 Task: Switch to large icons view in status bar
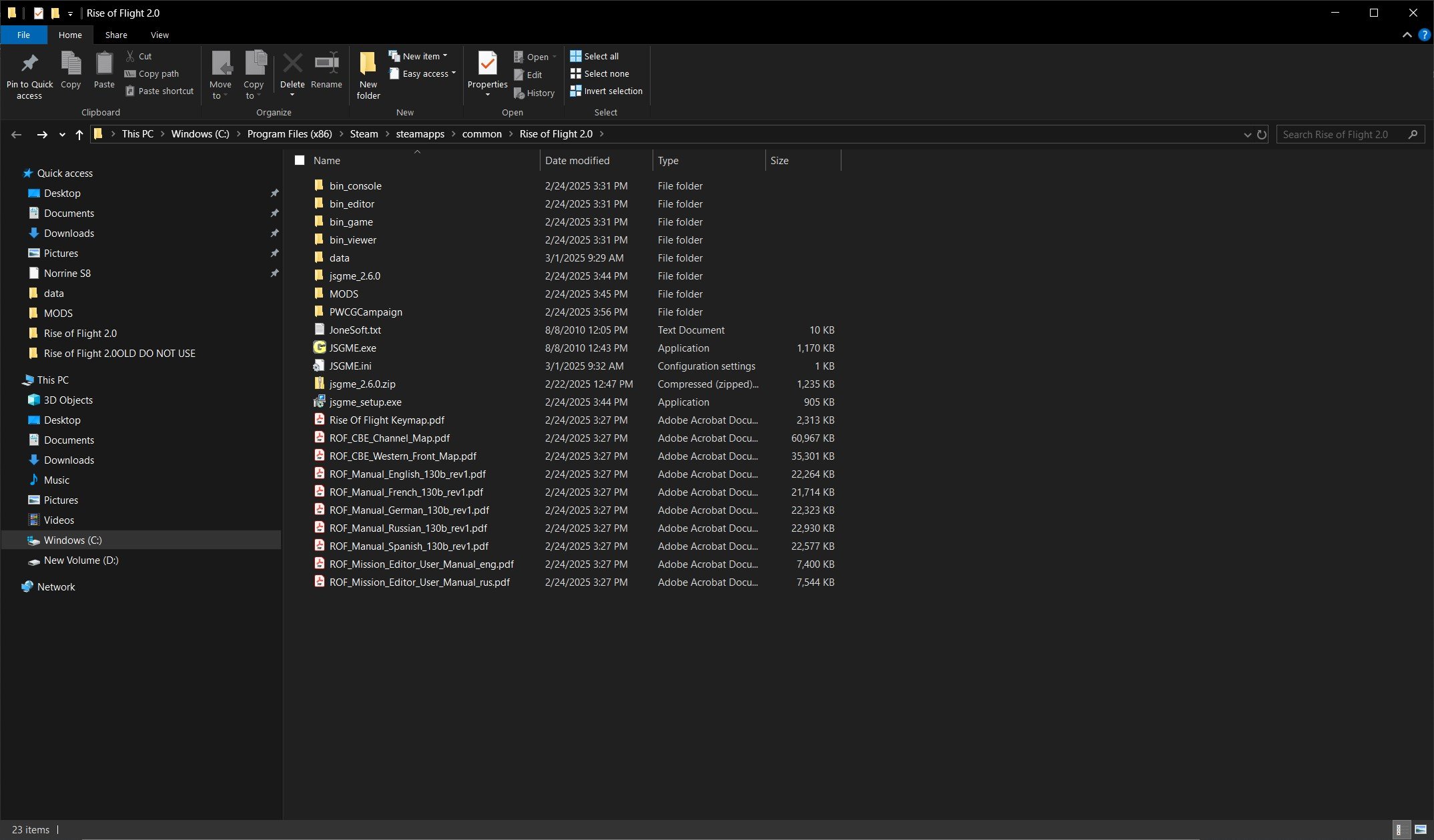click(1420, 829)
